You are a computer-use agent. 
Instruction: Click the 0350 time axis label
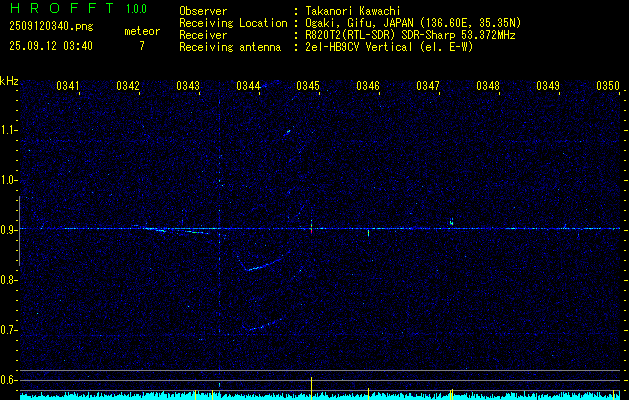[x=608, y=85]
